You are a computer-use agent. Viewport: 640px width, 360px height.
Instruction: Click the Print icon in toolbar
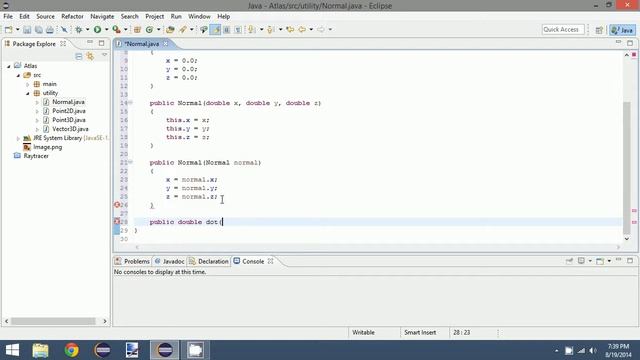coord(50,29)
